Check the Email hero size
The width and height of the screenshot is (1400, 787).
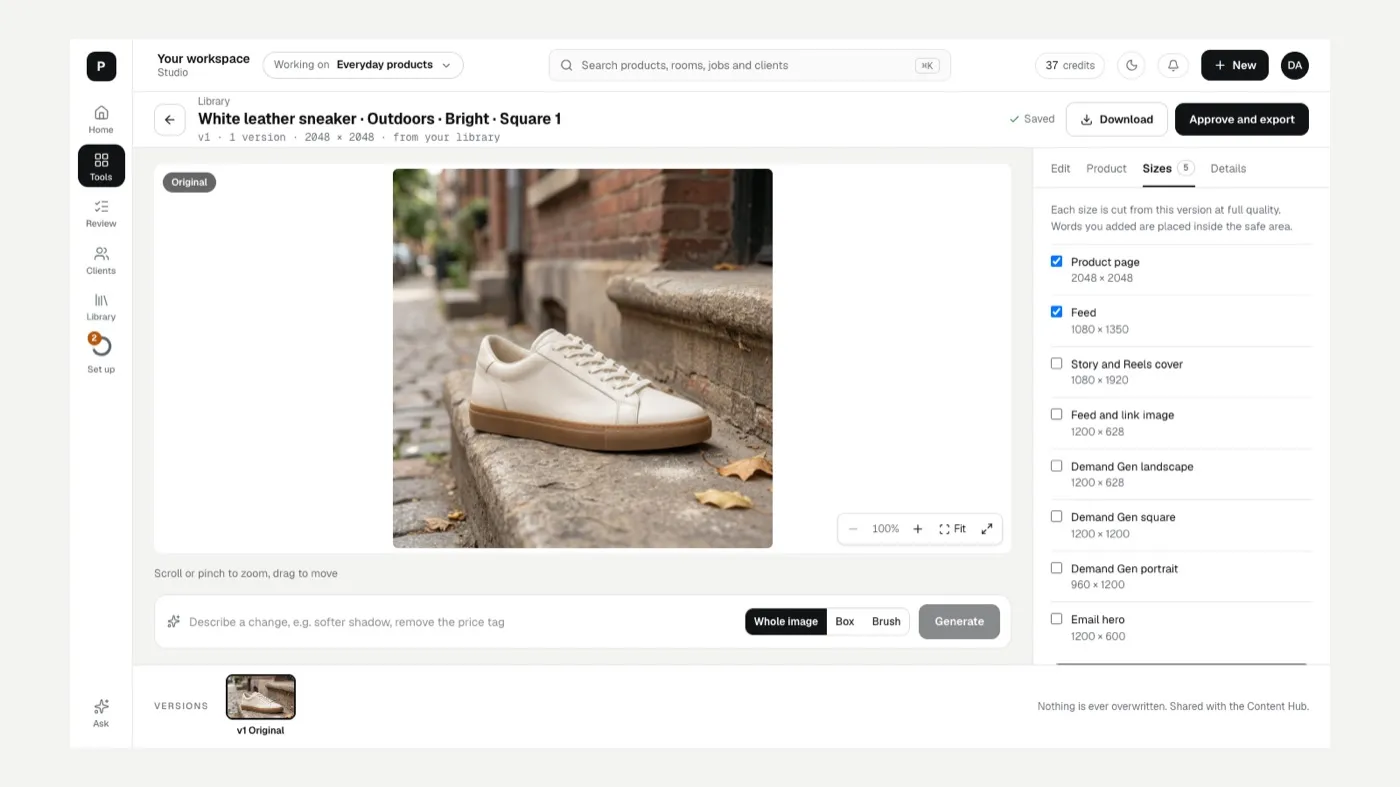1056,619
